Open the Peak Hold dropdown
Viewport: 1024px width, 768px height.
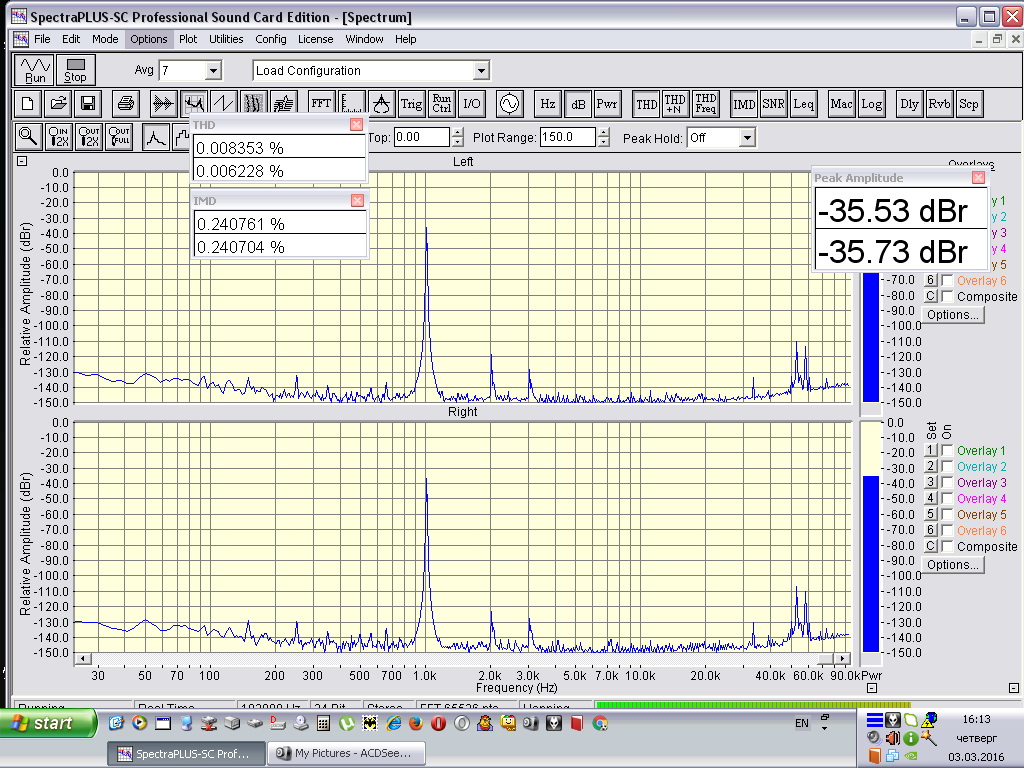tap(747, 138)
